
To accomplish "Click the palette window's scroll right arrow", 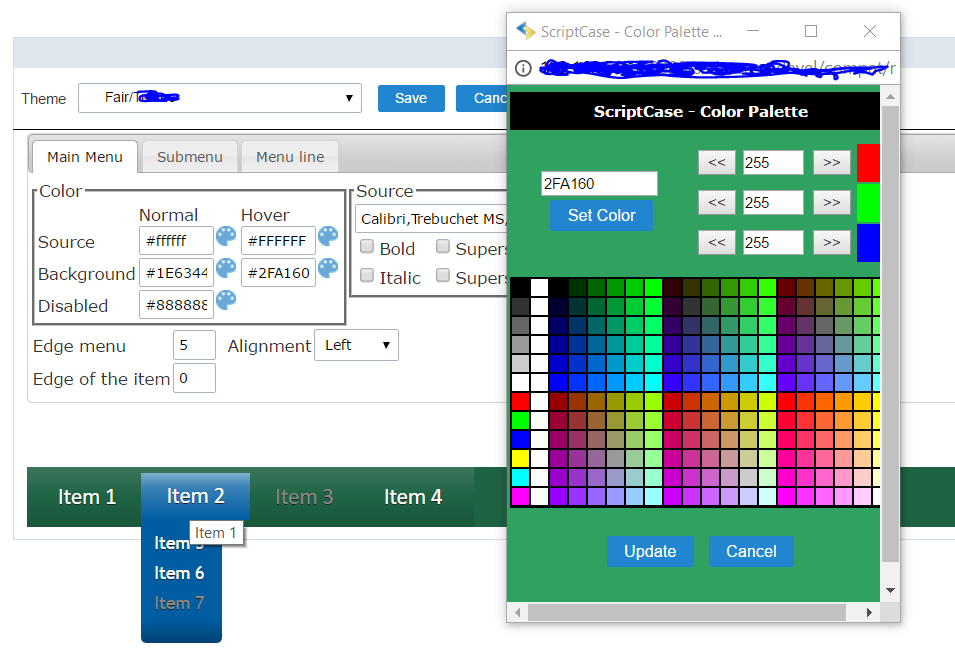I will pos(869,612).
